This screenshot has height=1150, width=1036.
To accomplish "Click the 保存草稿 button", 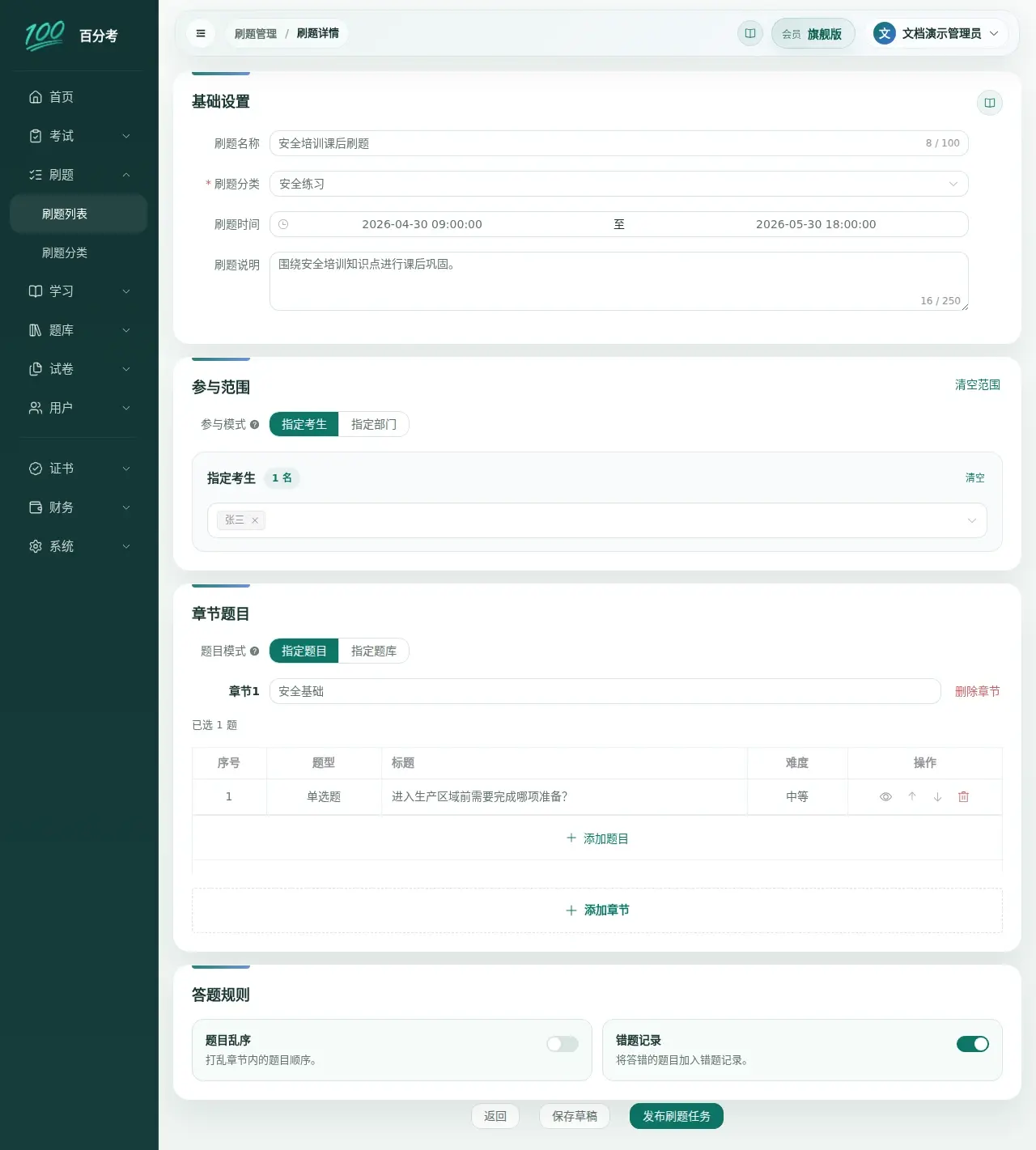I will pyautogui.click(x=575, y=1116).
